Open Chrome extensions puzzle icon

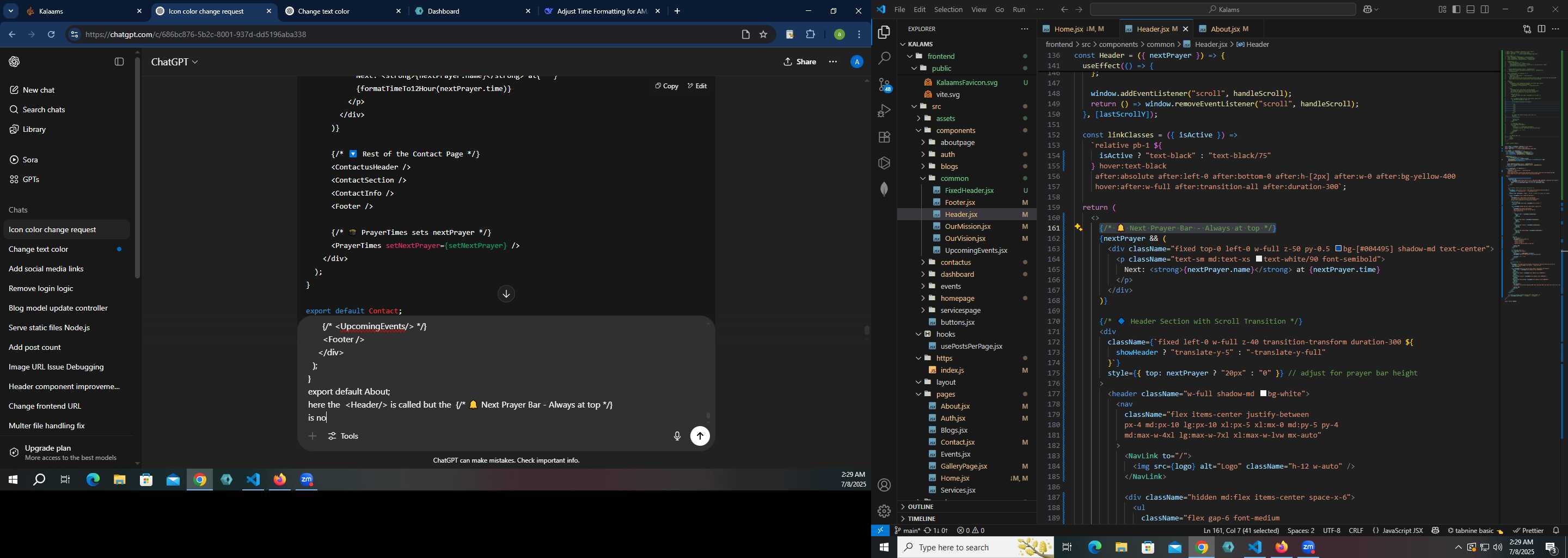point(810,35)
